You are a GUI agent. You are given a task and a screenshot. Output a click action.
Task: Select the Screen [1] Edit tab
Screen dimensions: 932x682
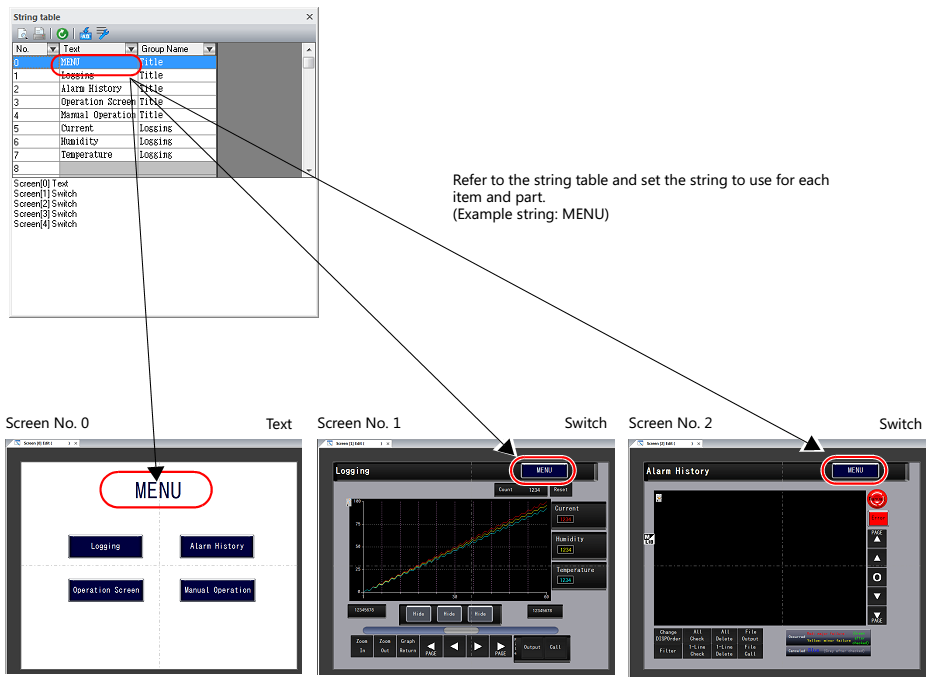[355, 444]
